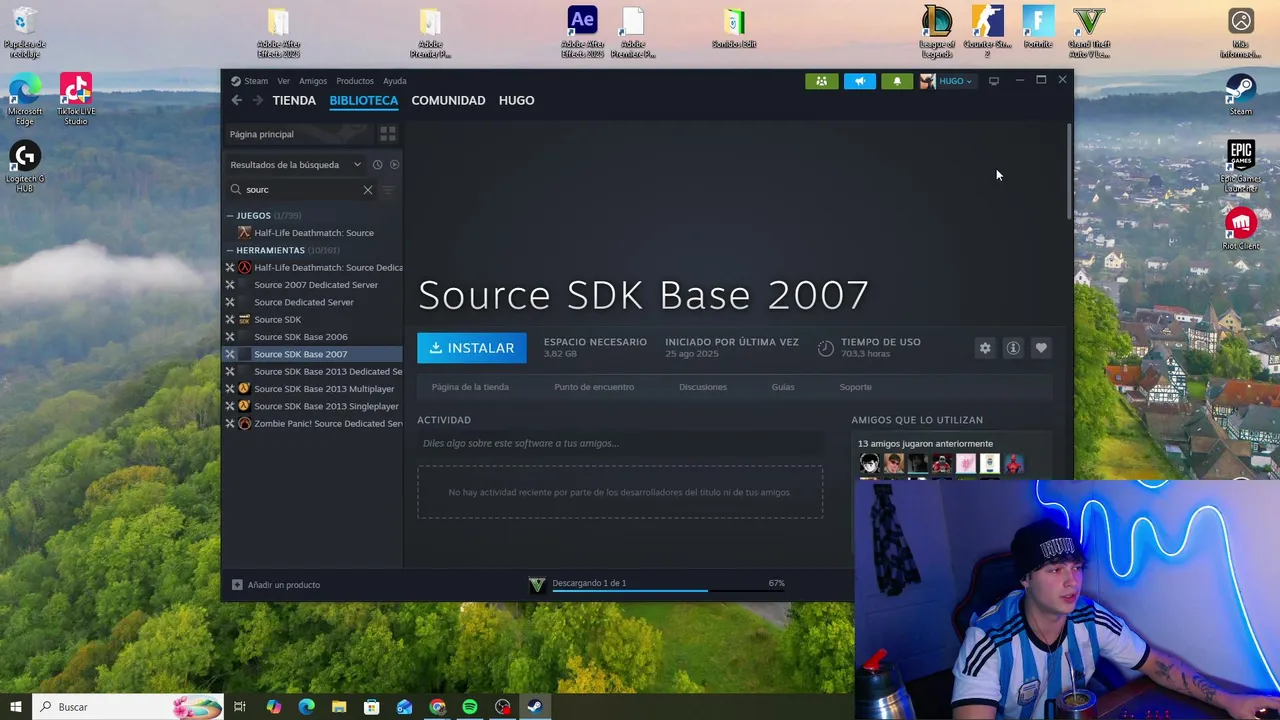
Task: Select the Logitech G HUB desktop icon
Action: click(x=25, y=167)
